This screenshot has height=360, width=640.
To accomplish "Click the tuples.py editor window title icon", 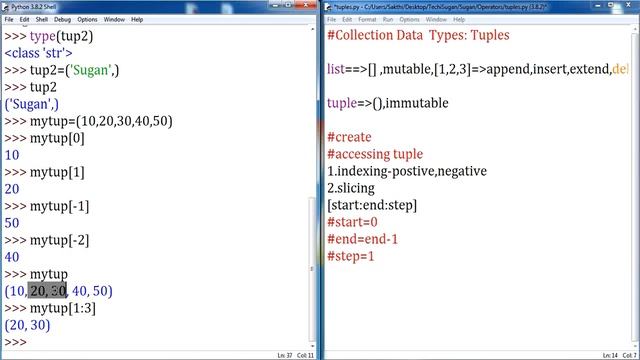I will pyautogui.click(x=329, y=7).
